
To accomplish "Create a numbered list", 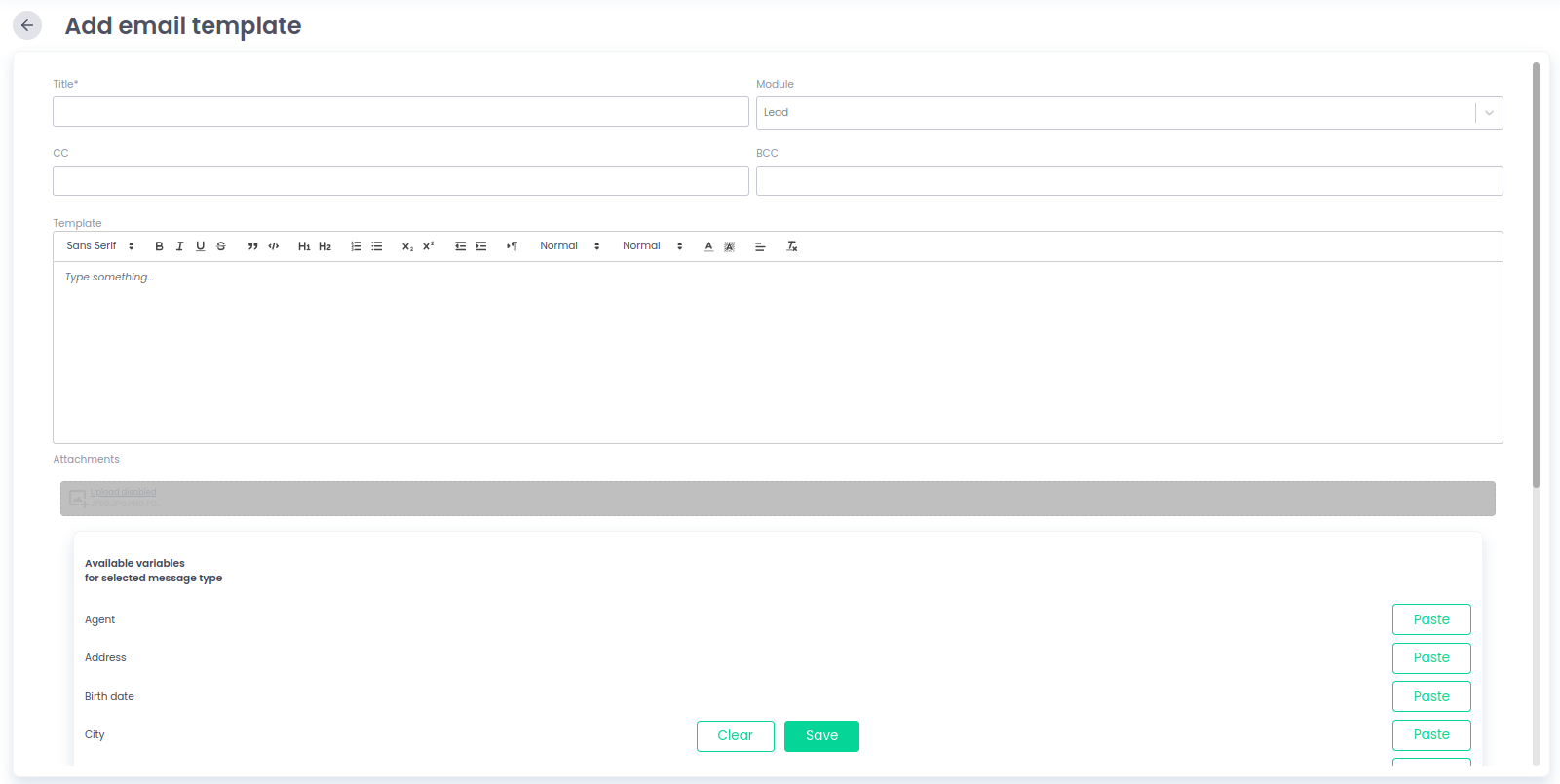I will point(357,246).
